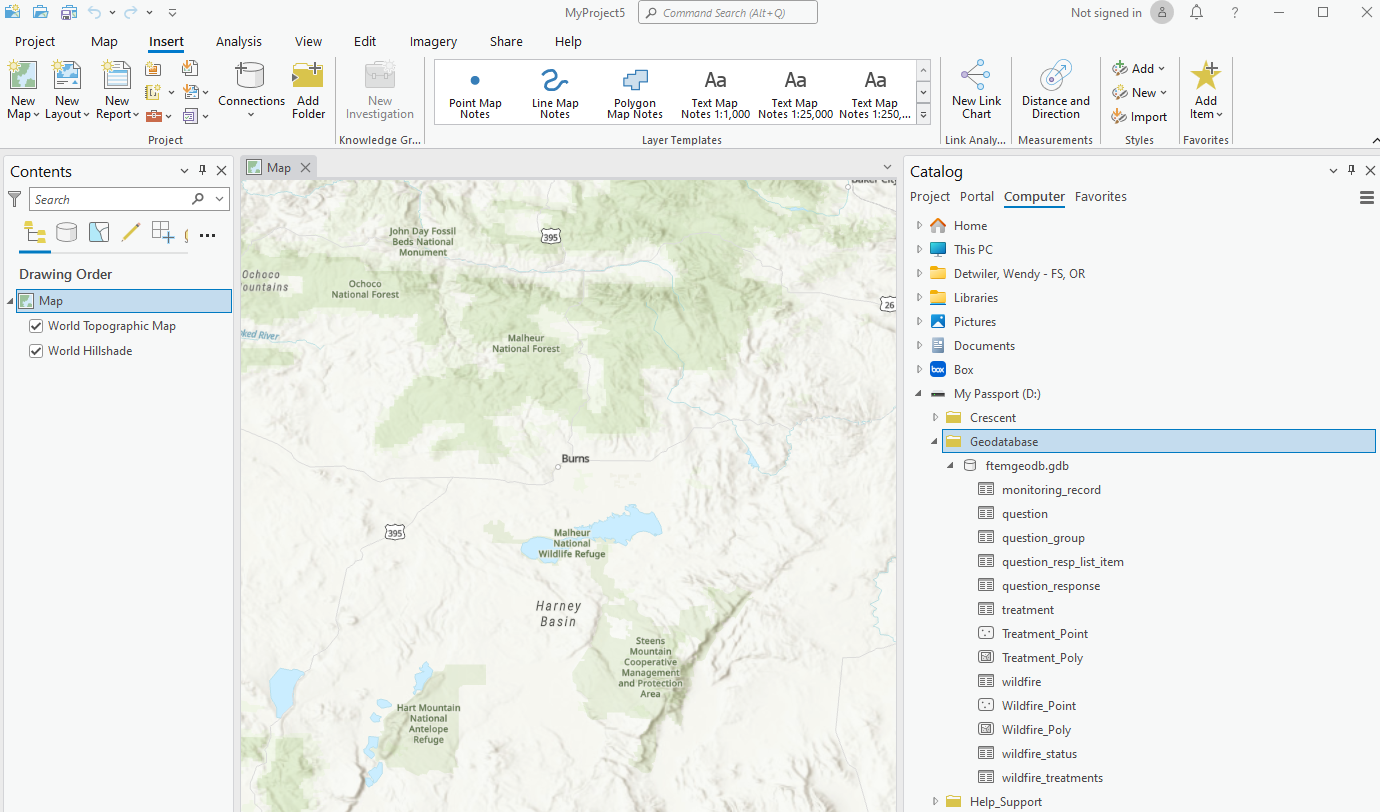
Task: Click Command Search box
Action: pyautogui.click(x=727, y=13)
